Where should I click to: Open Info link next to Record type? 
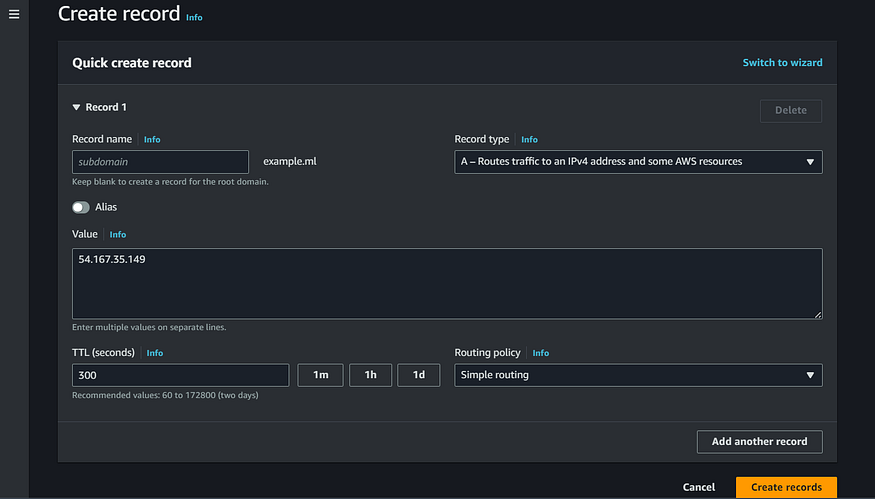(529, 140)
